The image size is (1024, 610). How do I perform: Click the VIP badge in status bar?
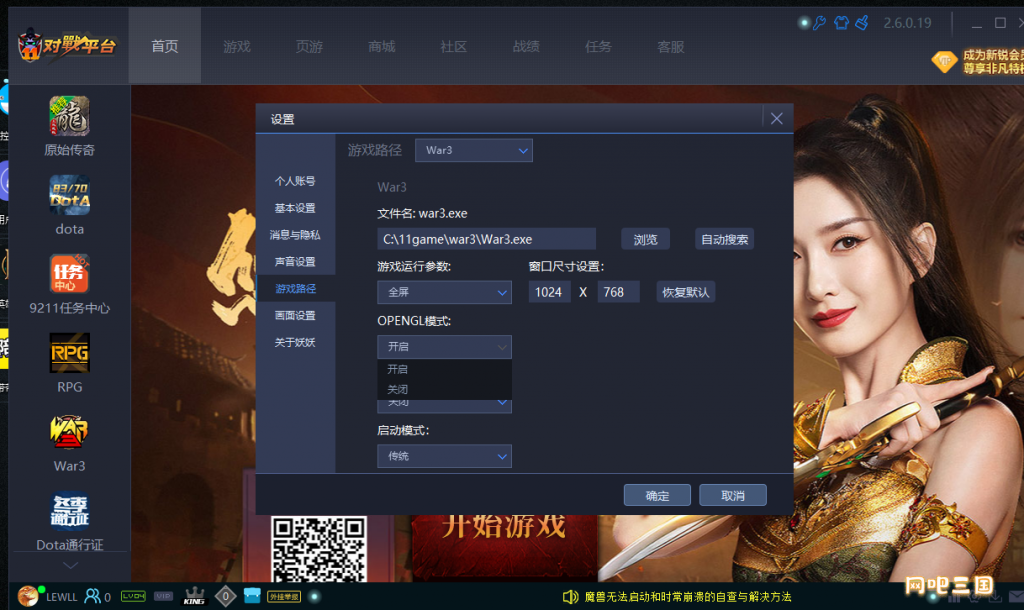[163, 596]
